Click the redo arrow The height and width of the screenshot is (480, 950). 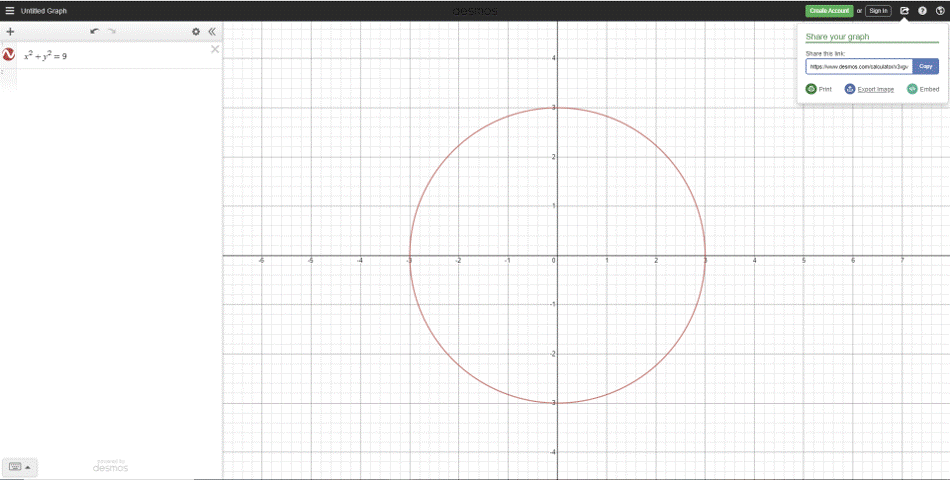[112, 32]
